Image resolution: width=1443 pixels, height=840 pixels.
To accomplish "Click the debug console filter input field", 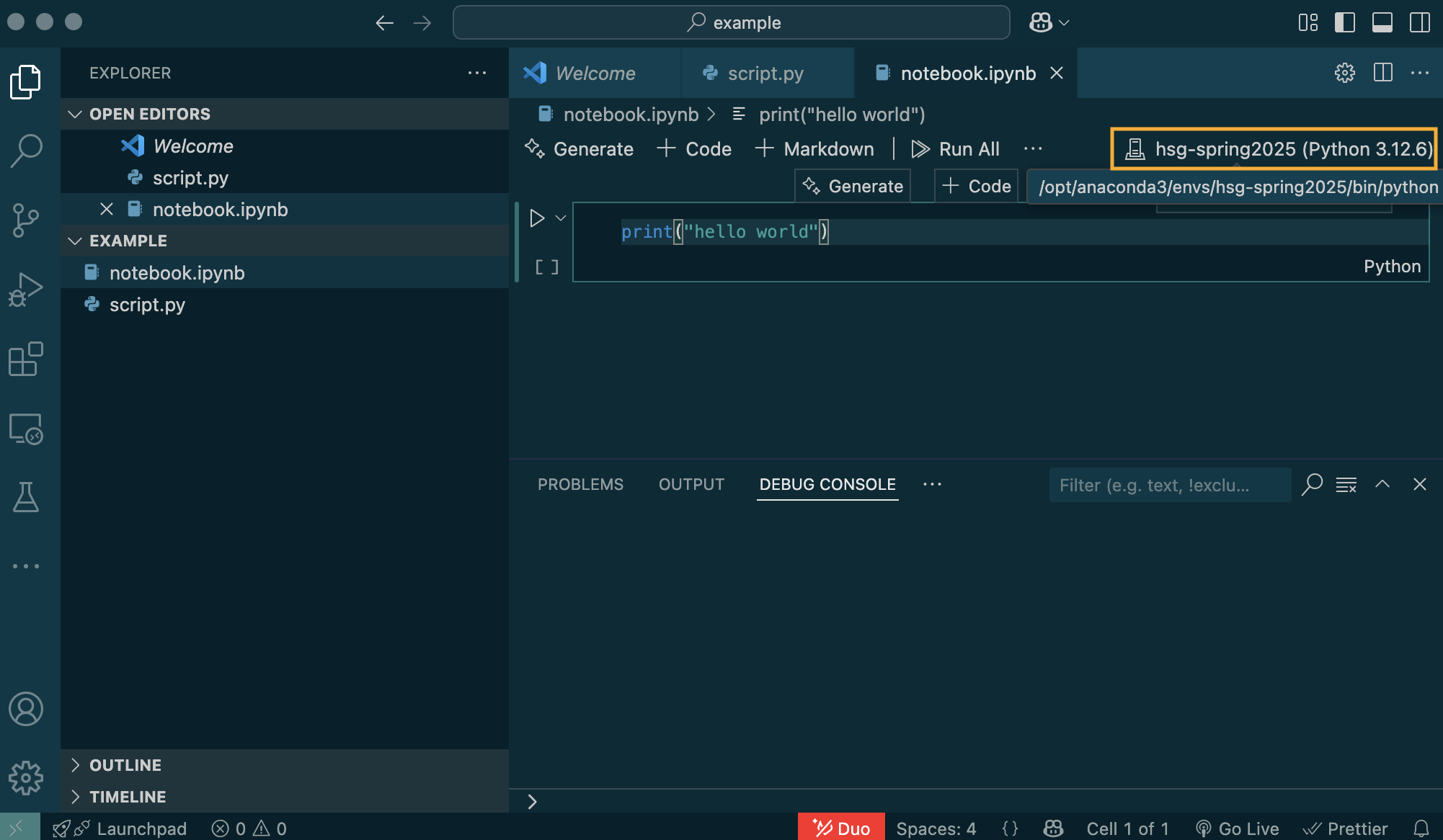I will pyautogui.click(x=1169, y=485).
